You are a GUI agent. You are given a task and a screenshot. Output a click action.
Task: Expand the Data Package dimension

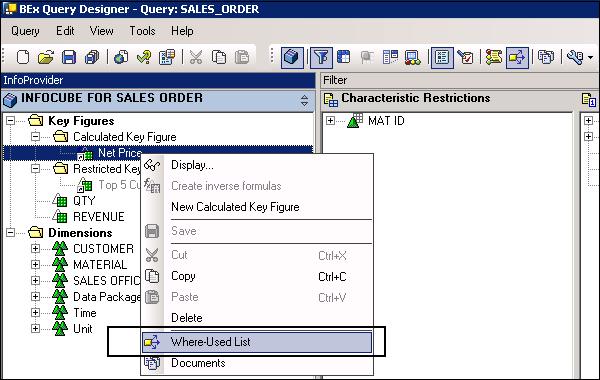tap(36, 297)
